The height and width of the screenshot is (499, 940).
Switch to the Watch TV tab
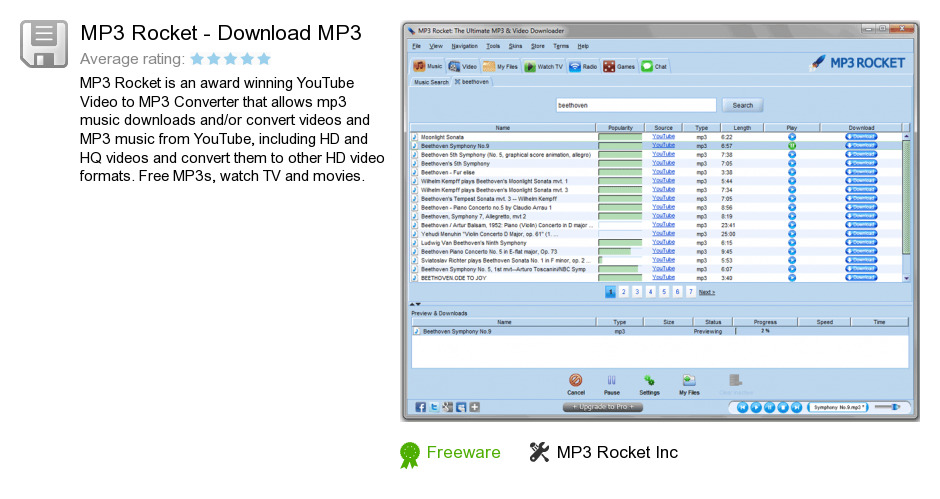pos(544,66)
